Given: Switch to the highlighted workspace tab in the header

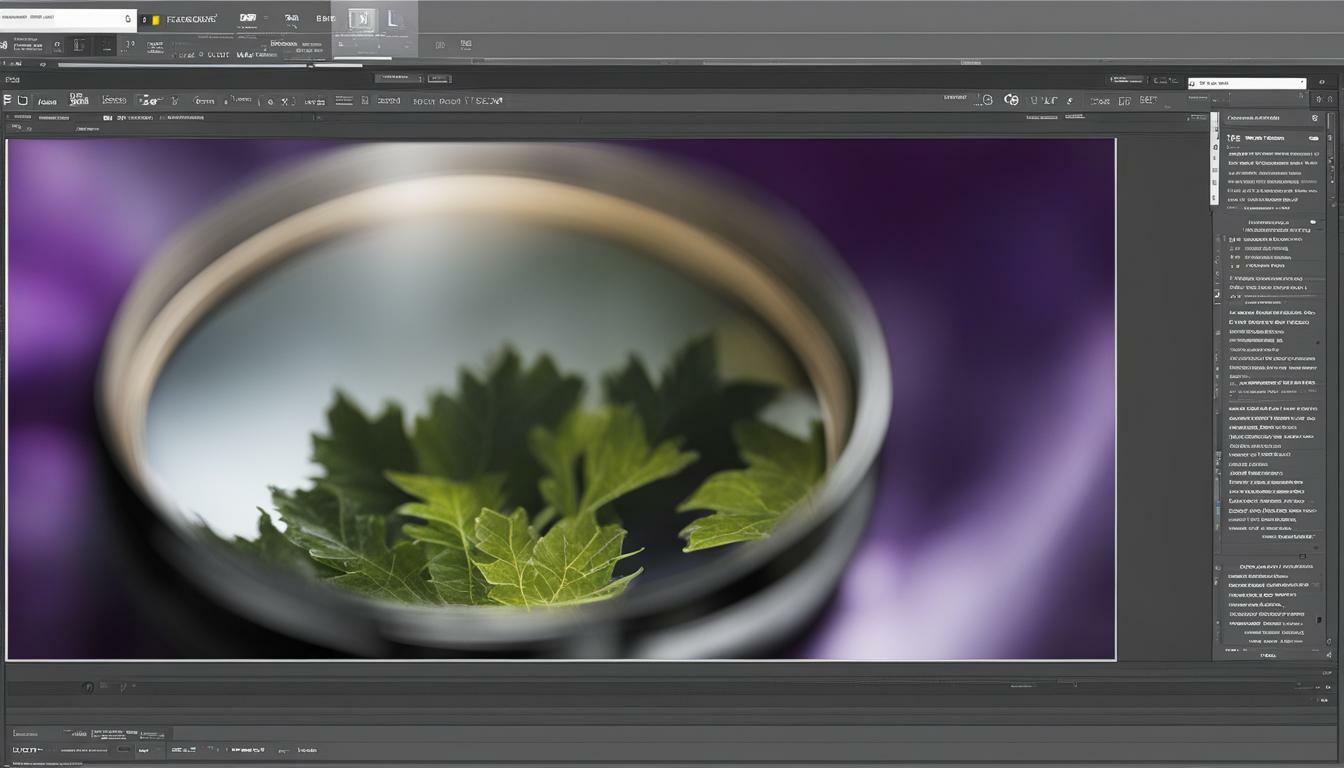Looking at the screenshot, I should click(361, 17).
